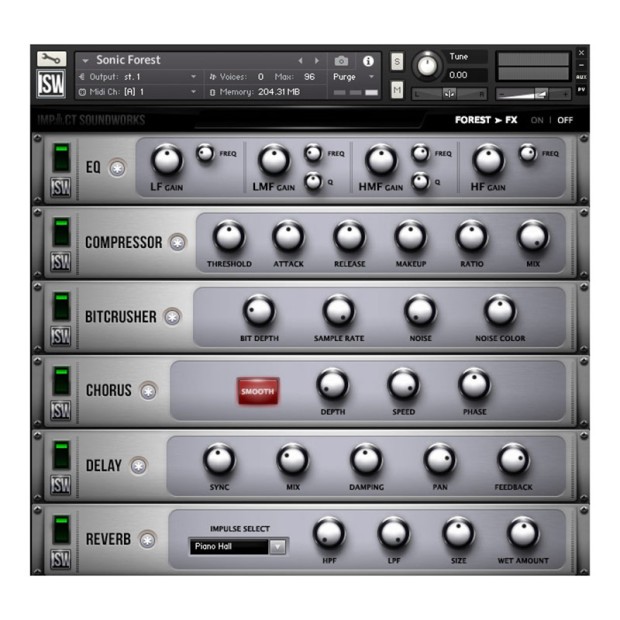Click the Reverb reset asterisk button
The width and height of the screenshot is (620, 620).
tap(147, 540)
